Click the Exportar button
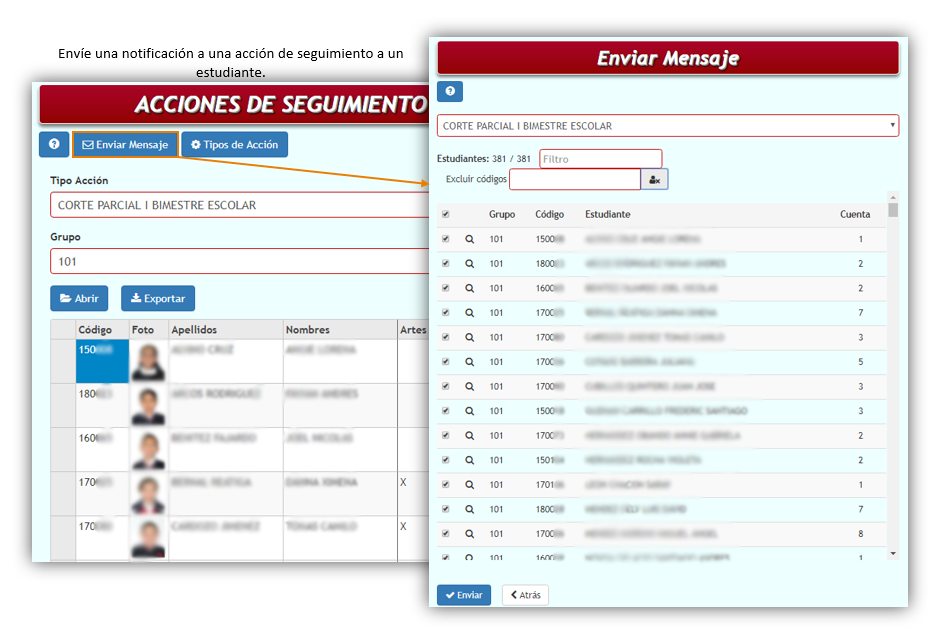Screen dimensions: 945x644 point(158,298)
